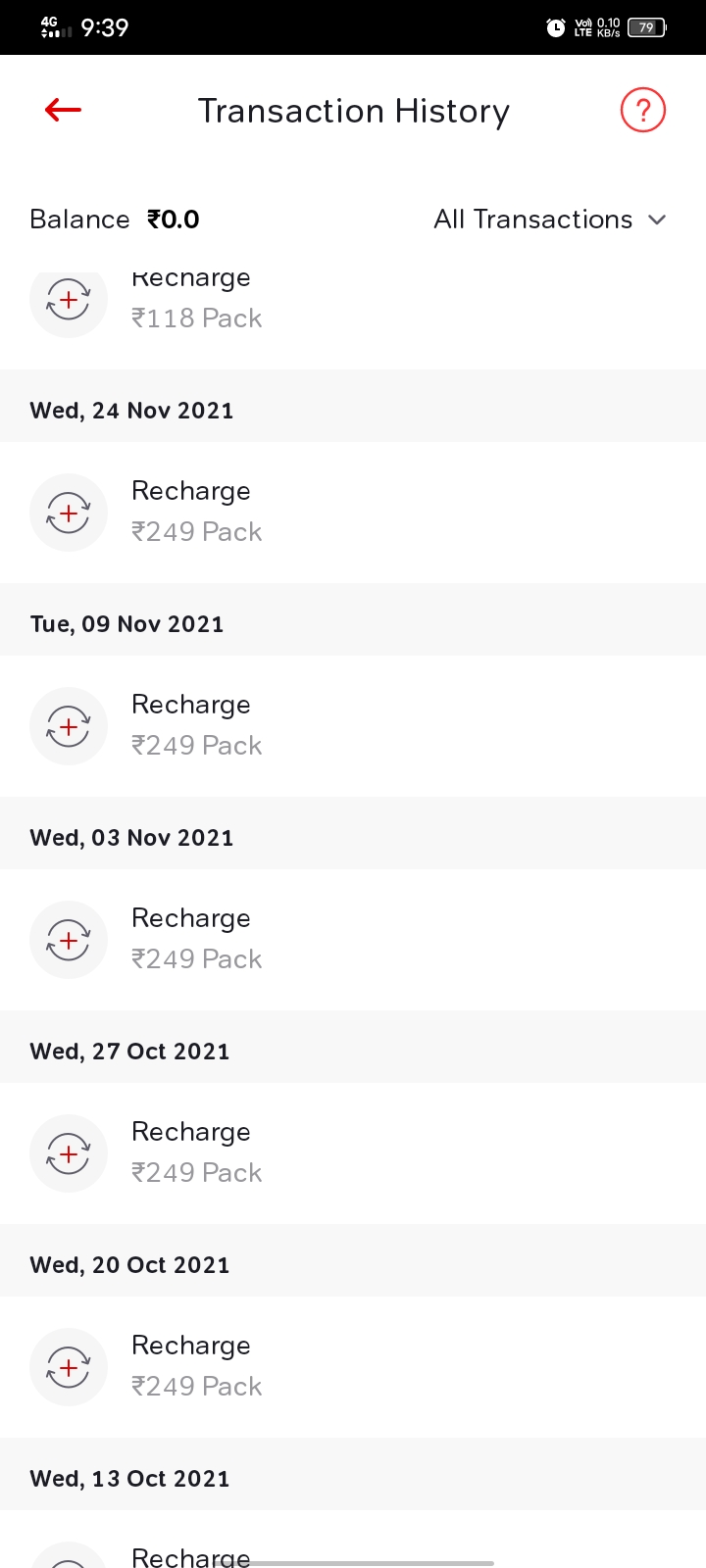This screenshot has width=706, height=1568.
Task: Tap recharge icon under 20 Oct 2021
Action: (69, 1367)
